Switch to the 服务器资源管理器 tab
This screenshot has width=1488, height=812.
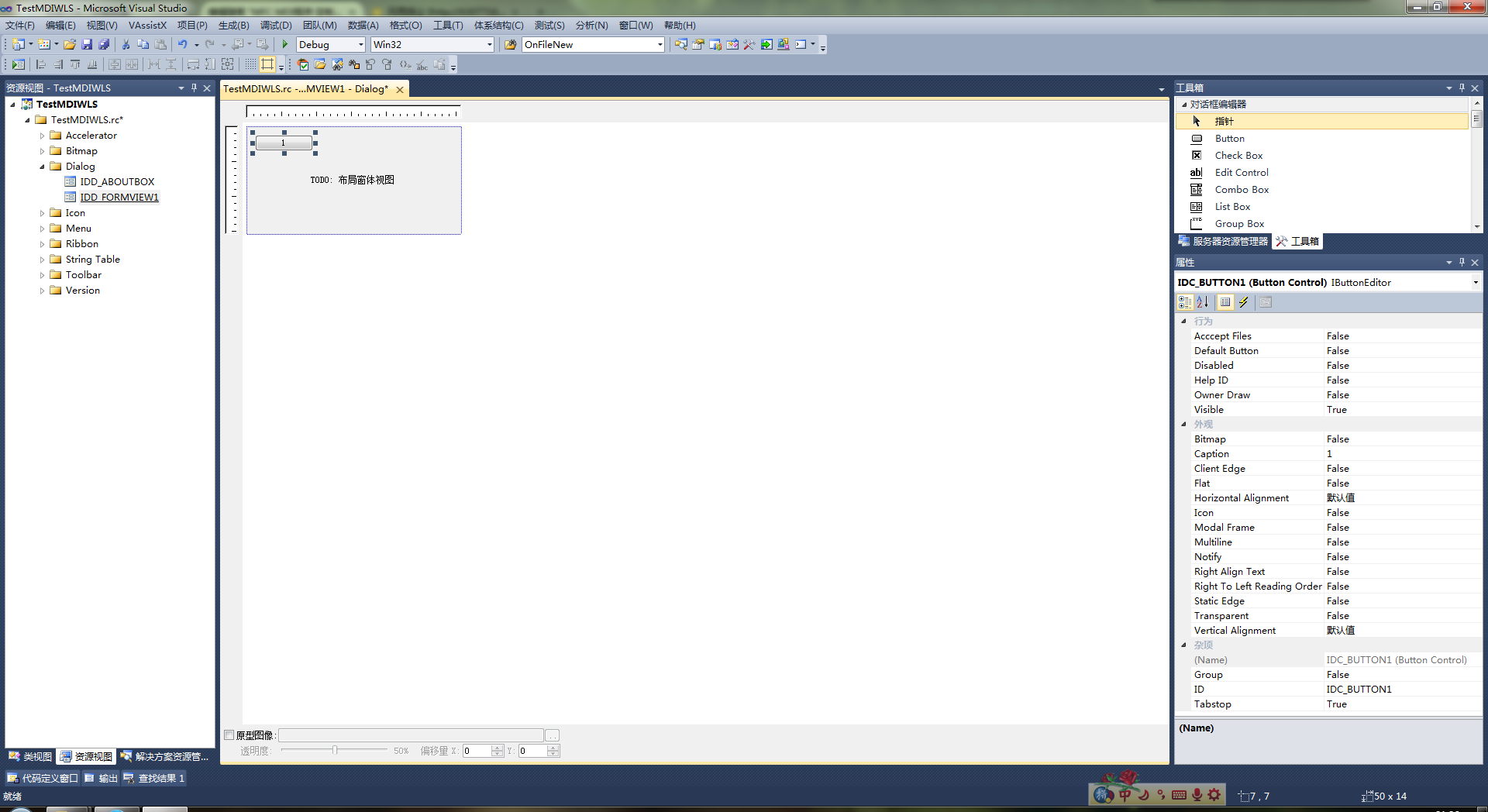[1224, 242]
